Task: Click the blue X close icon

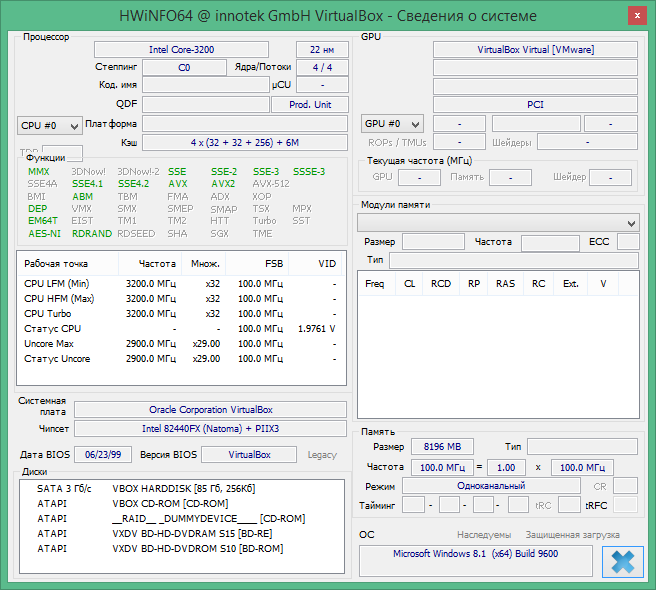Action: 623,561
